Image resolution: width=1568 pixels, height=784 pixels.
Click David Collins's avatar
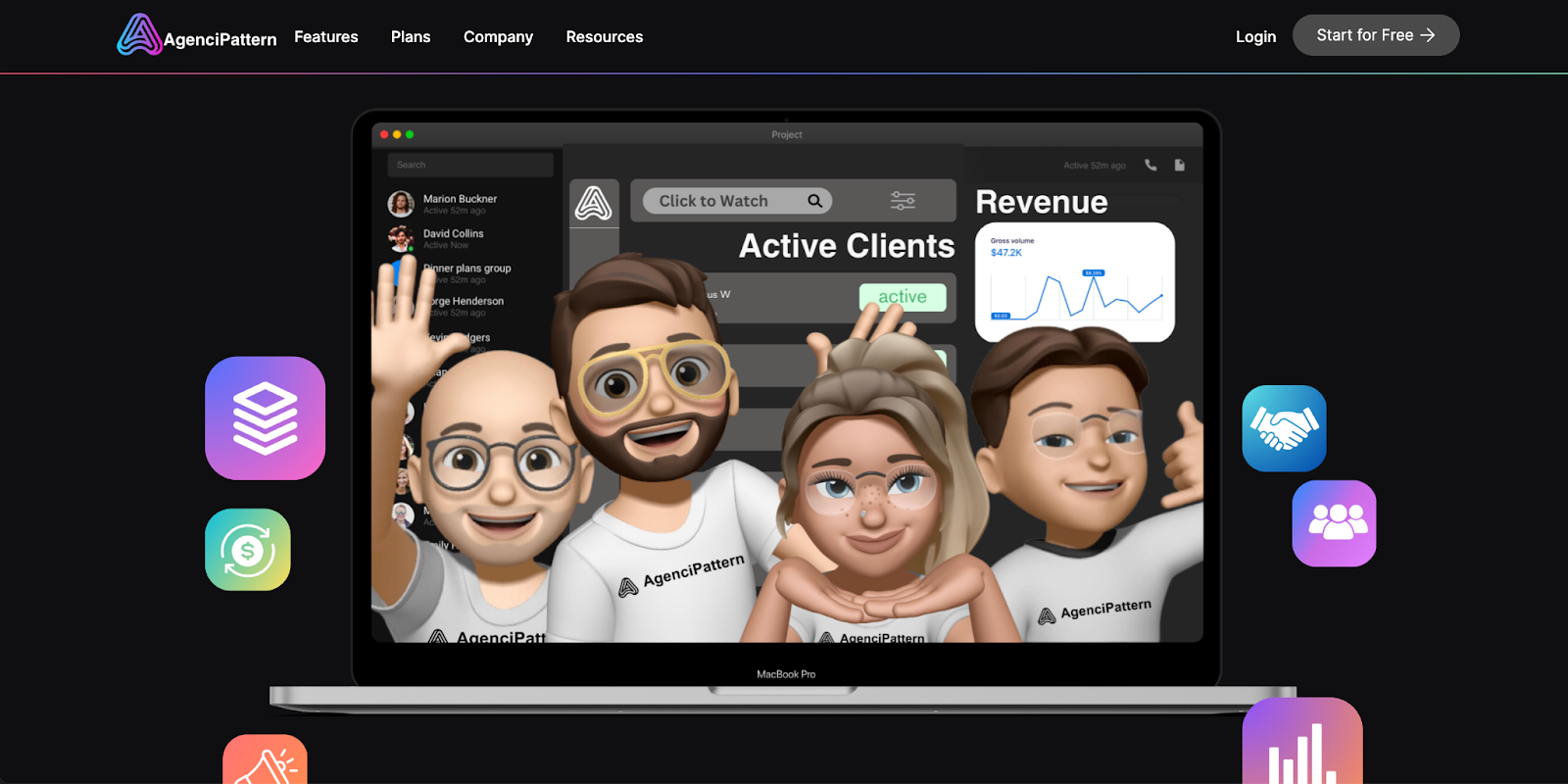pos(401,238)
